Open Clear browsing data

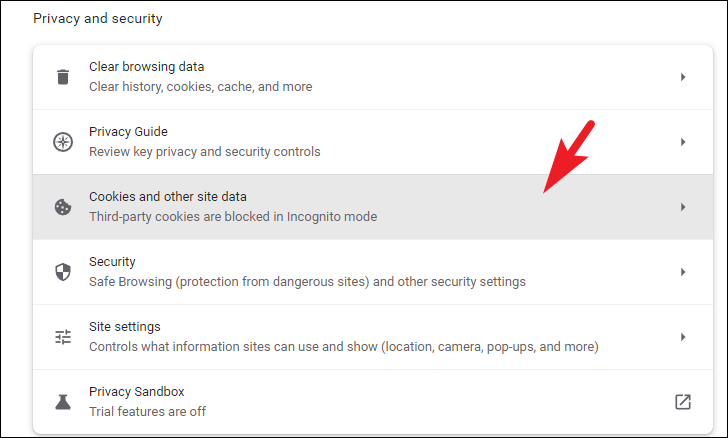(x=373, y=77)
